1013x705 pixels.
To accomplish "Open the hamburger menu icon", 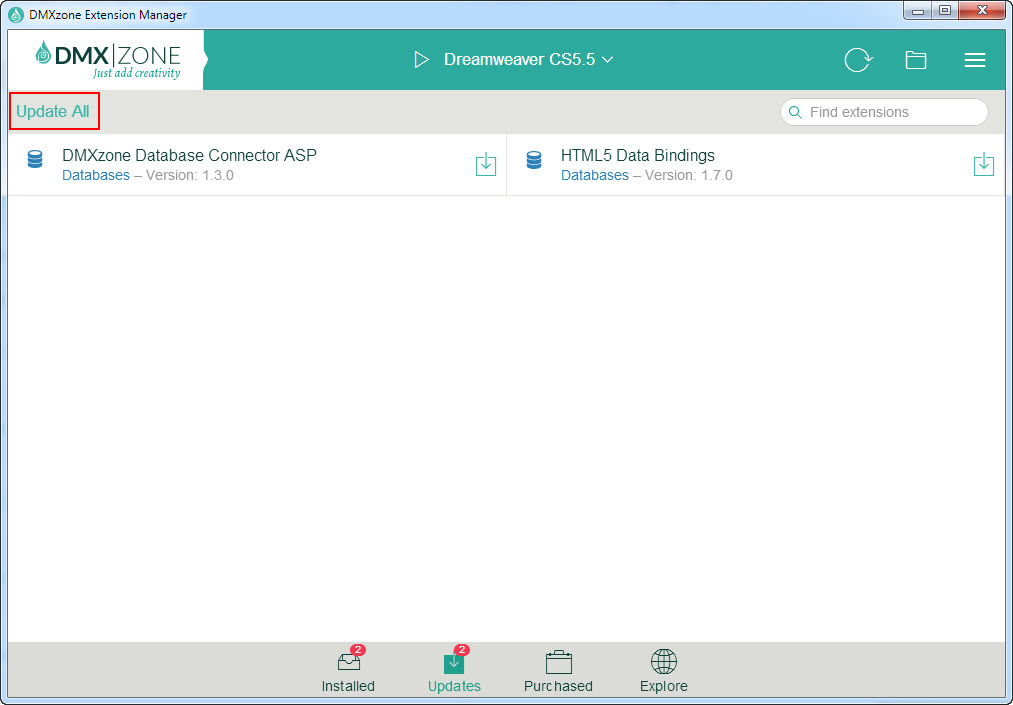I will tap(975, 60).
